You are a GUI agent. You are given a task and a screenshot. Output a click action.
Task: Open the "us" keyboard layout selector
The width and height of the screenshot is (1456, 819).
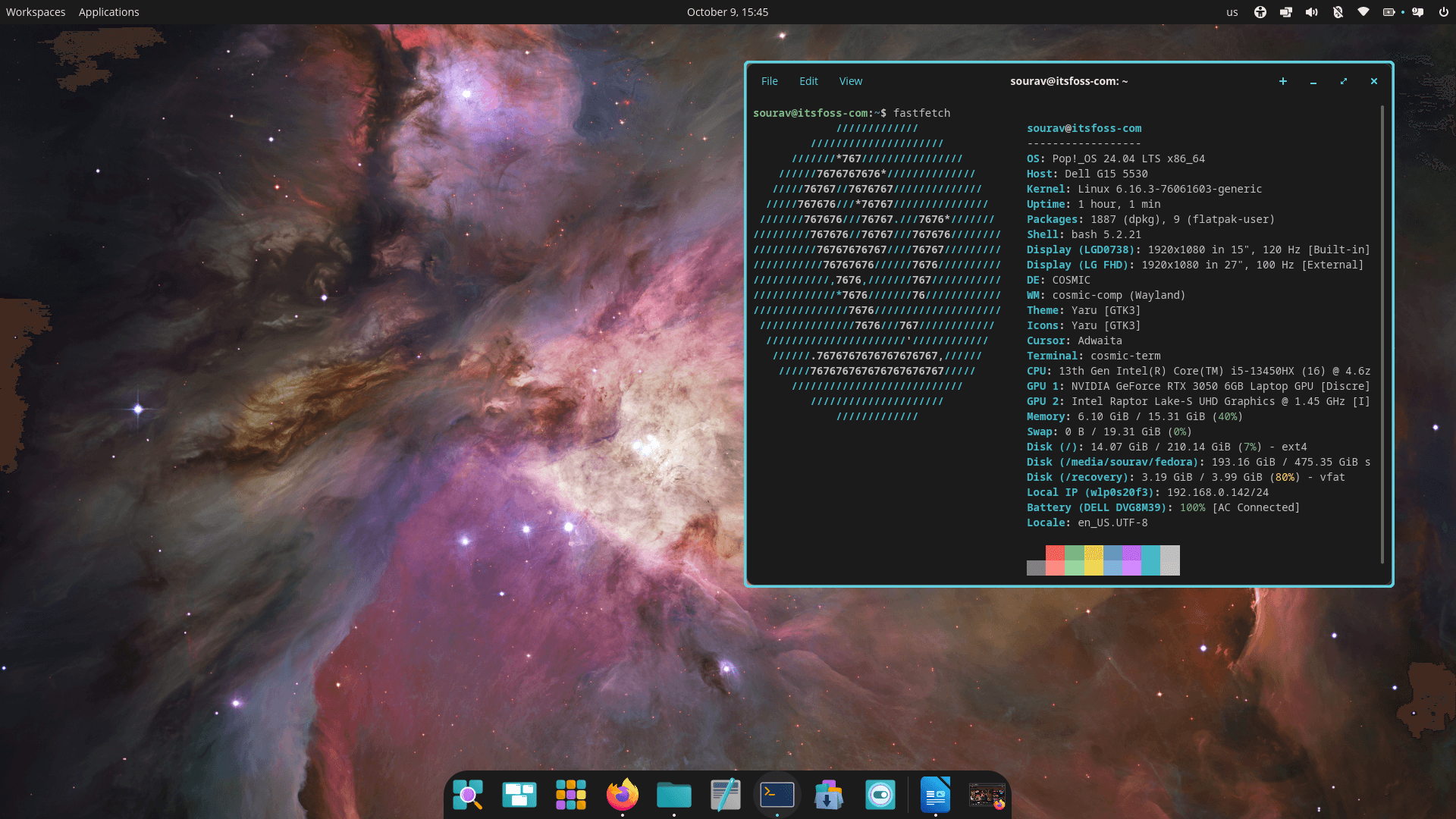tap(1232, 12)
